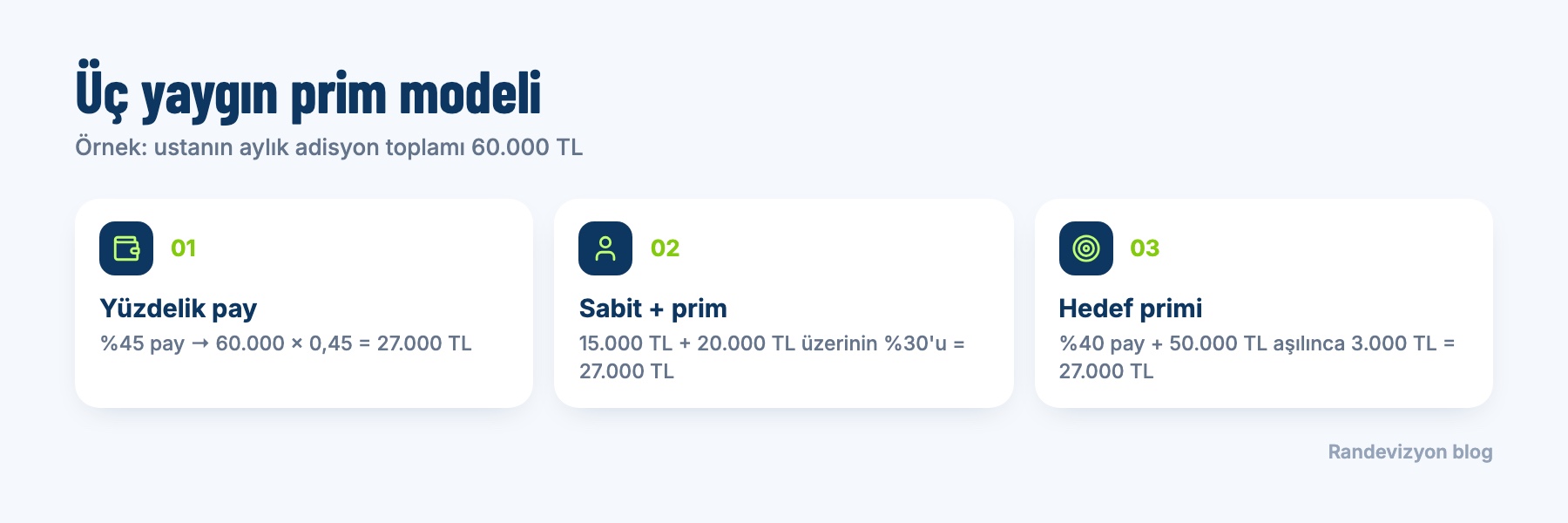This screenshot has width=1568, height=523.
Task: Select the third Hedef primi card
Action: click(x=1264, y=303)
